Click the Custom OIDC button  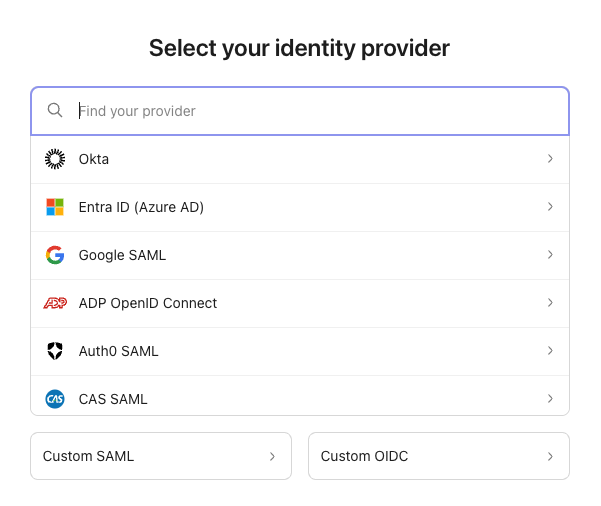click(x=438, y=456)
